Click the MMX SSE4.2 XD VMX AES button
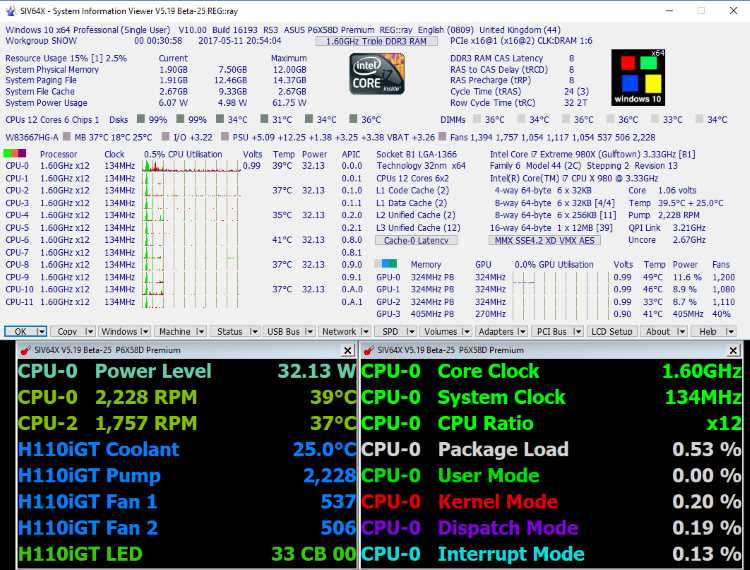The height and width of the screenshot is (570, 750). tap(544, 241)
